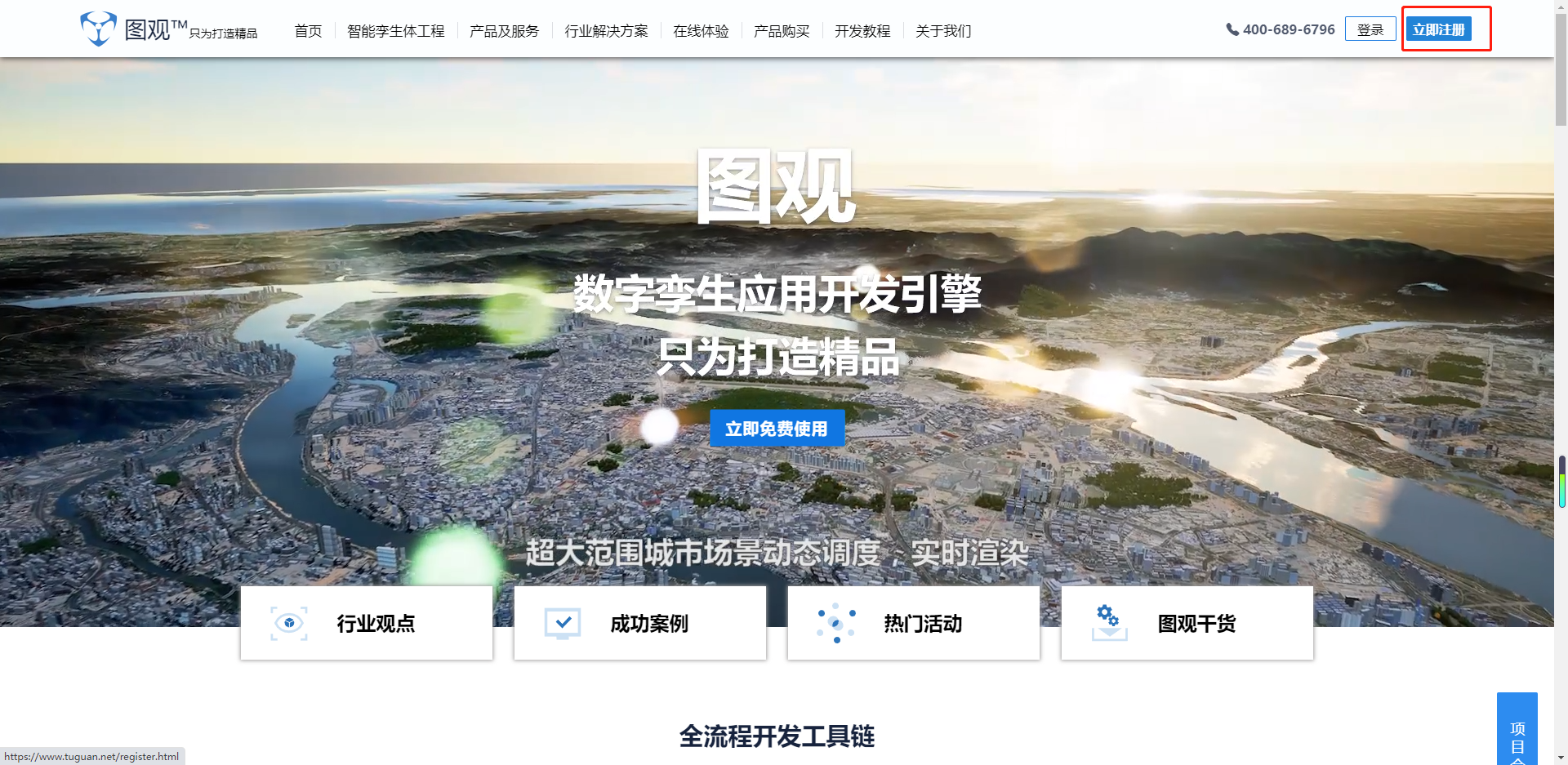Click the 图观 logo icon
The image size is (1568, 765).
tap(98, 29)
